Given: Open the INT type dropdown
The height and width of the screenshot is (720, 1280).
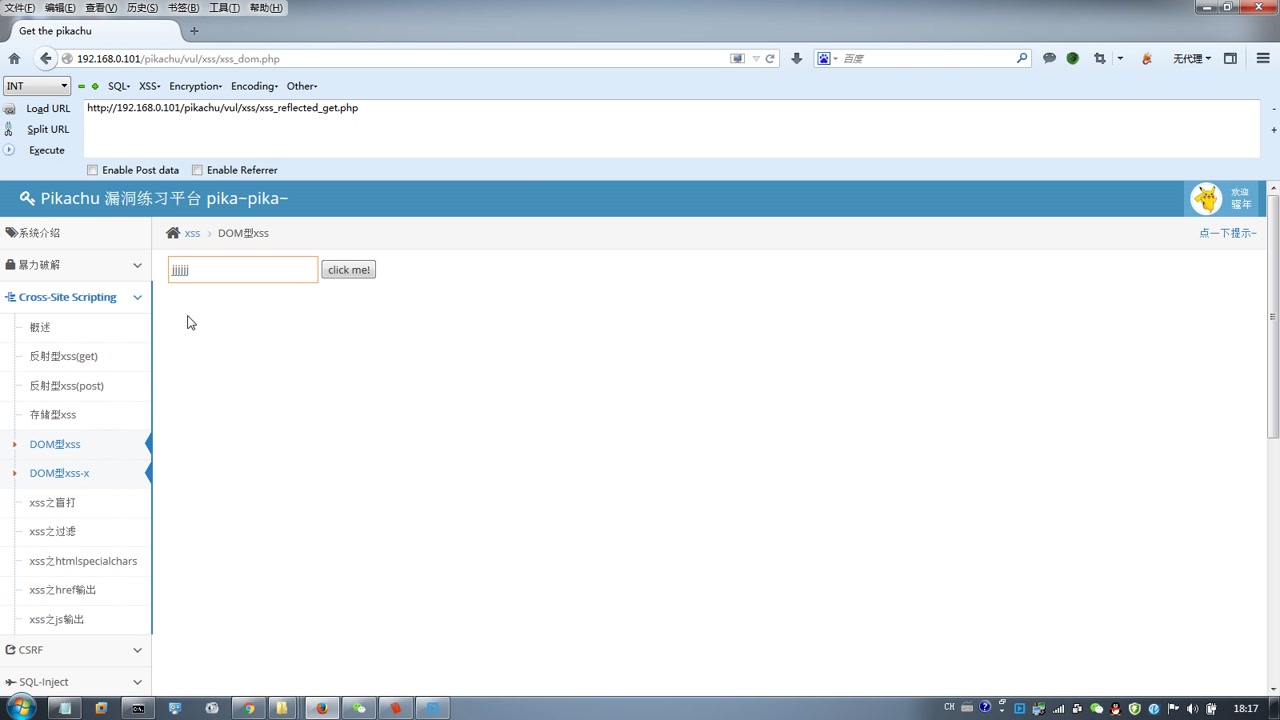Looking at the screenshot, I should point(37,86).
